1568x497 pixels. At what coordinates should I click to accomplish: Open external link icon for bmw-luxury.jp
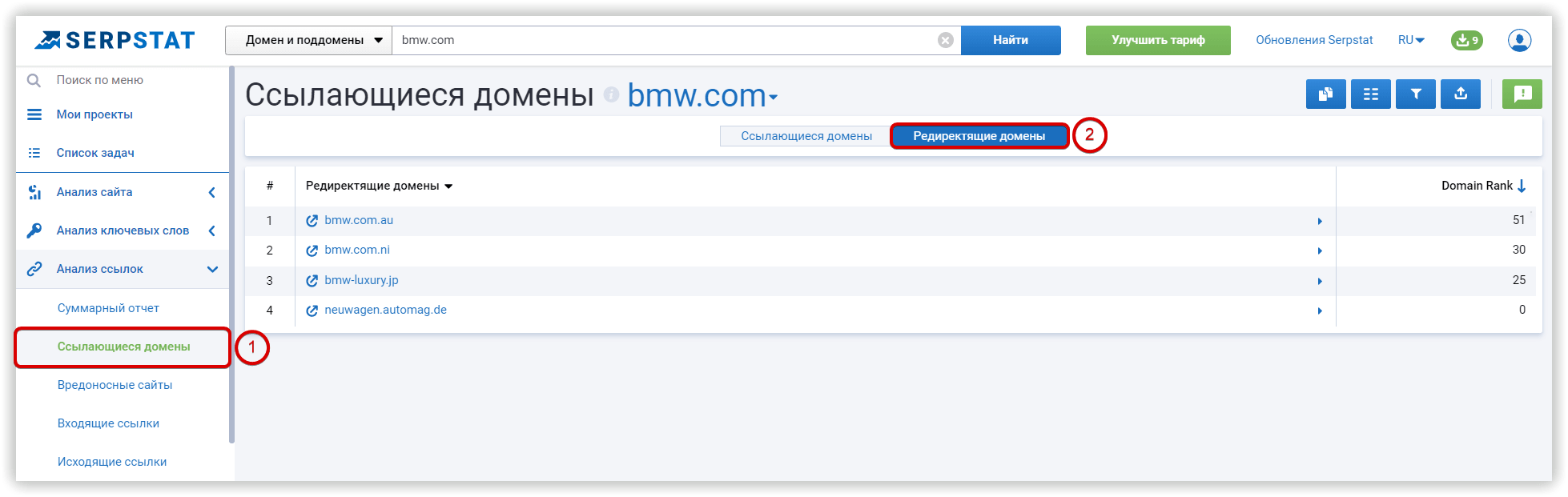tap(312, 280)
